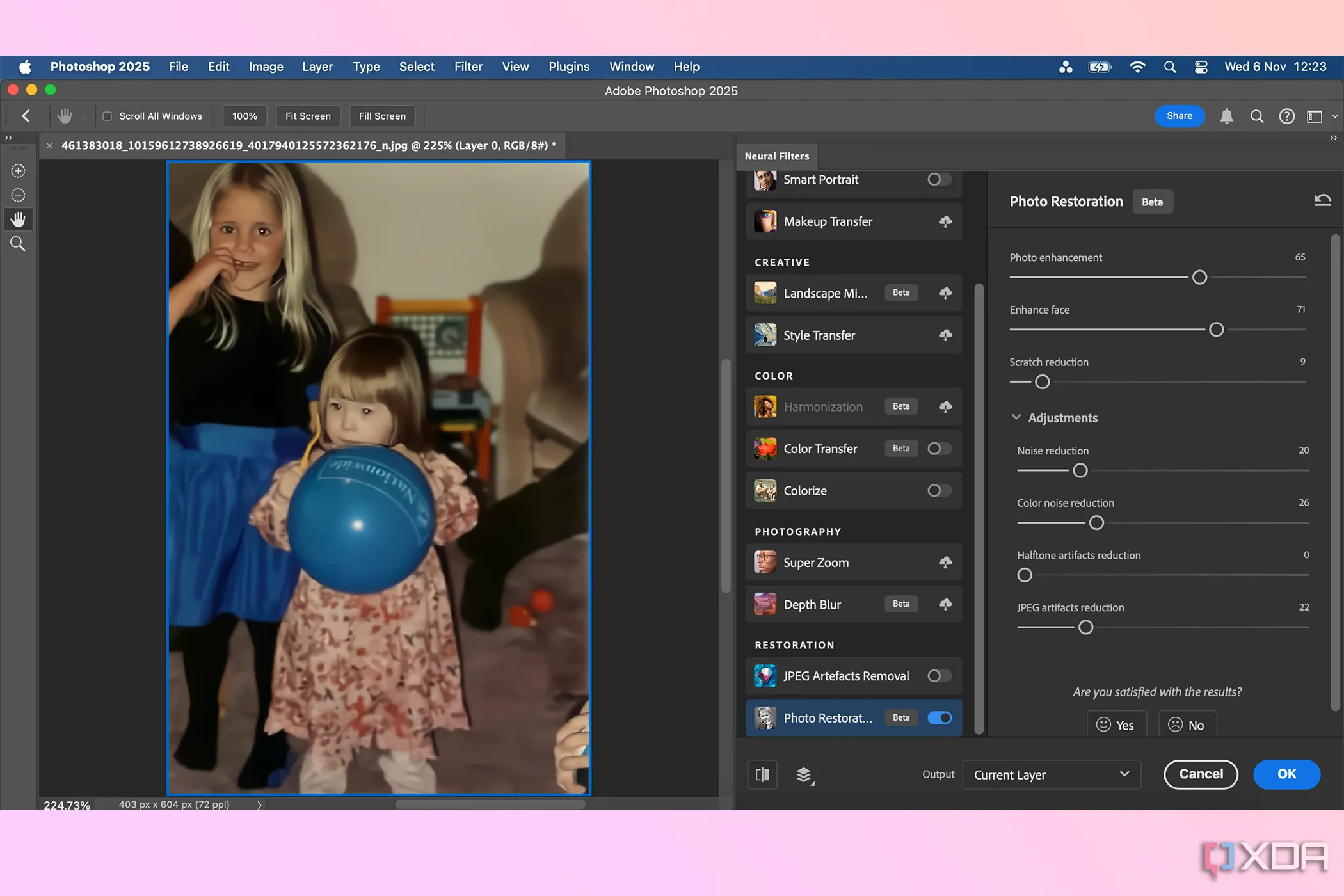Enable the Scroll All Windows checkbox

(108, 116)
